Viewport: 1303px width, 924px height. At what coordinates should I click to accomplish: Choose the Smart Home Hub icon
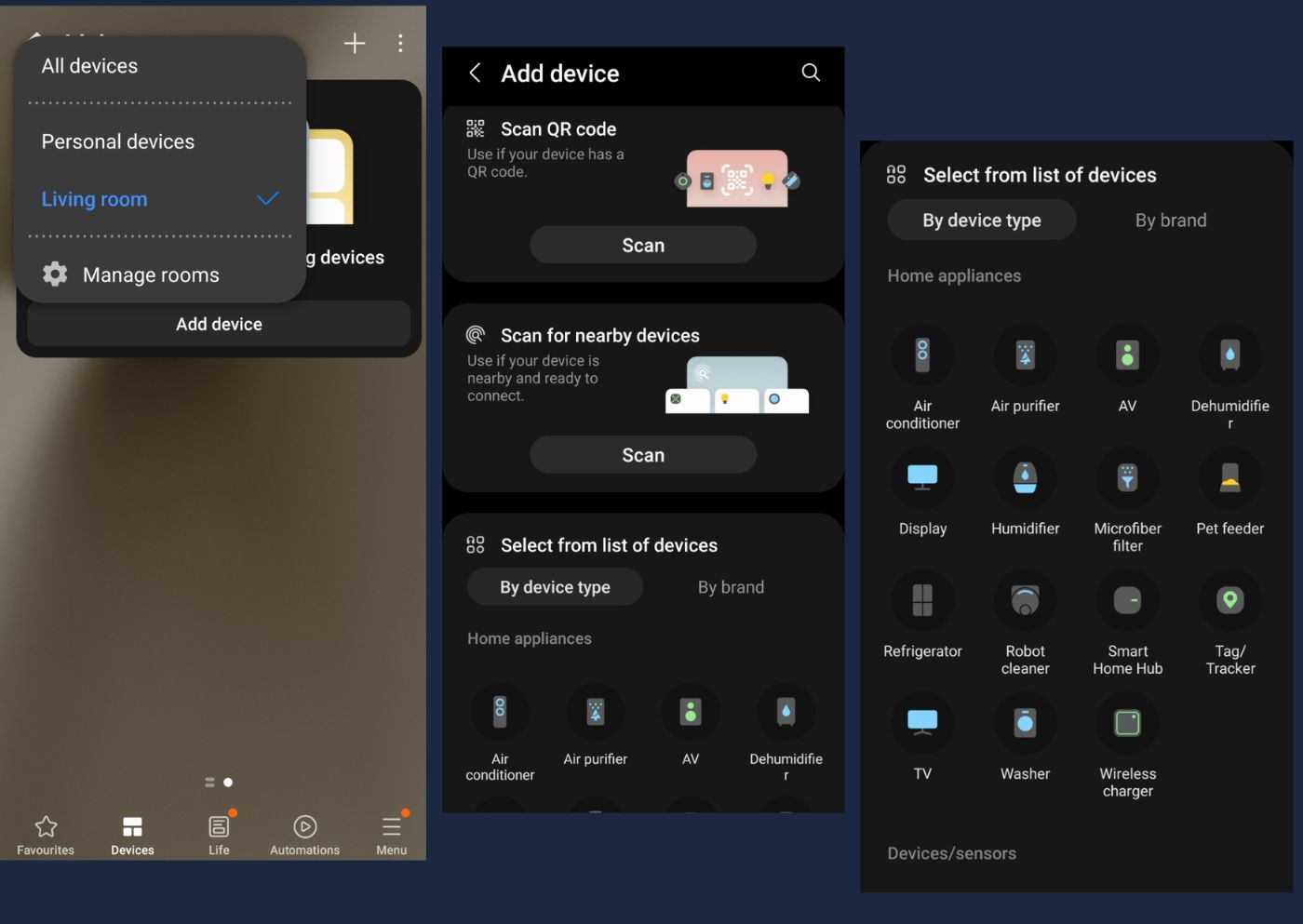coord(1127,601)
